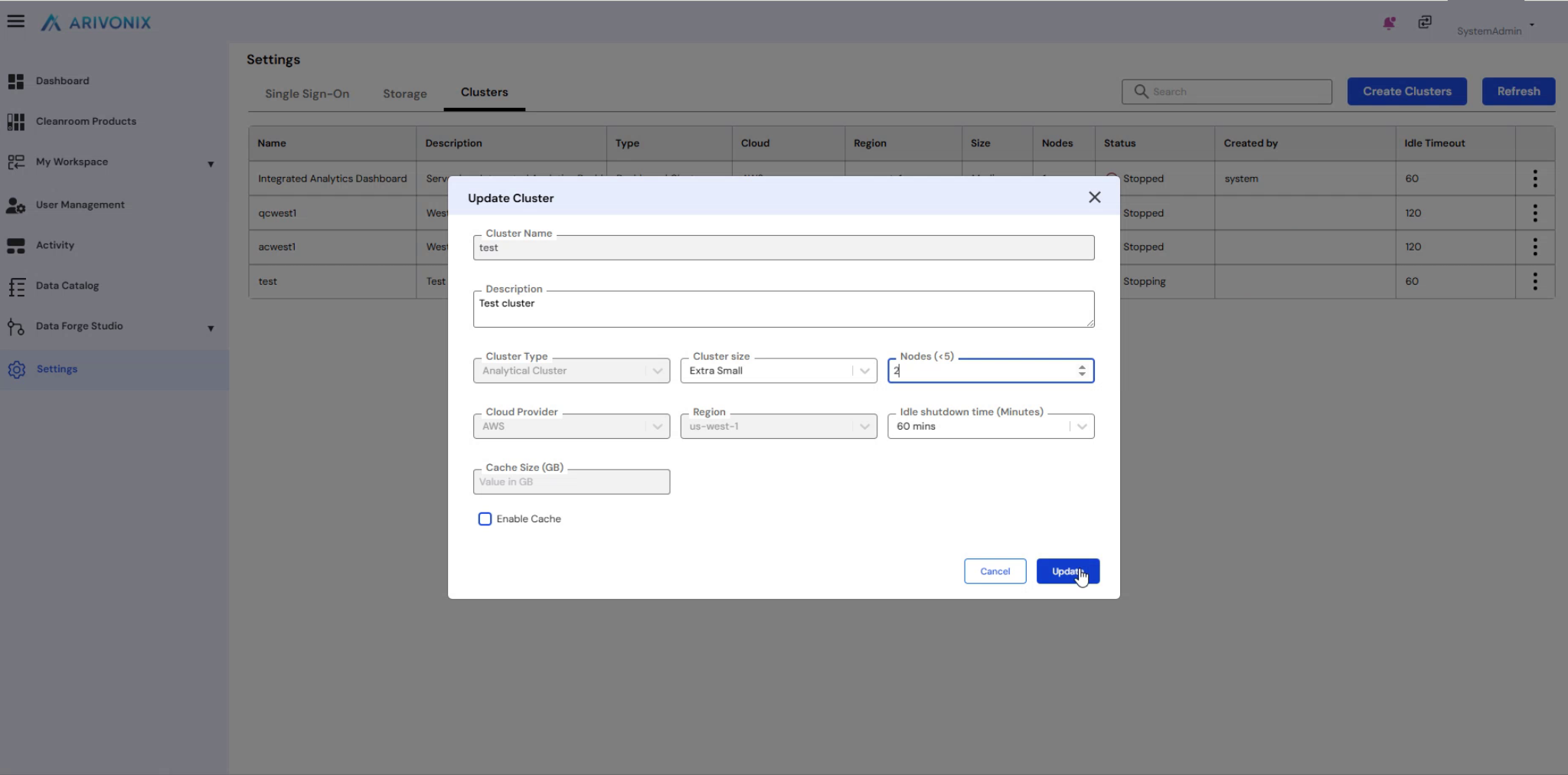Click the Activity sidebar icon

(16, 246)
